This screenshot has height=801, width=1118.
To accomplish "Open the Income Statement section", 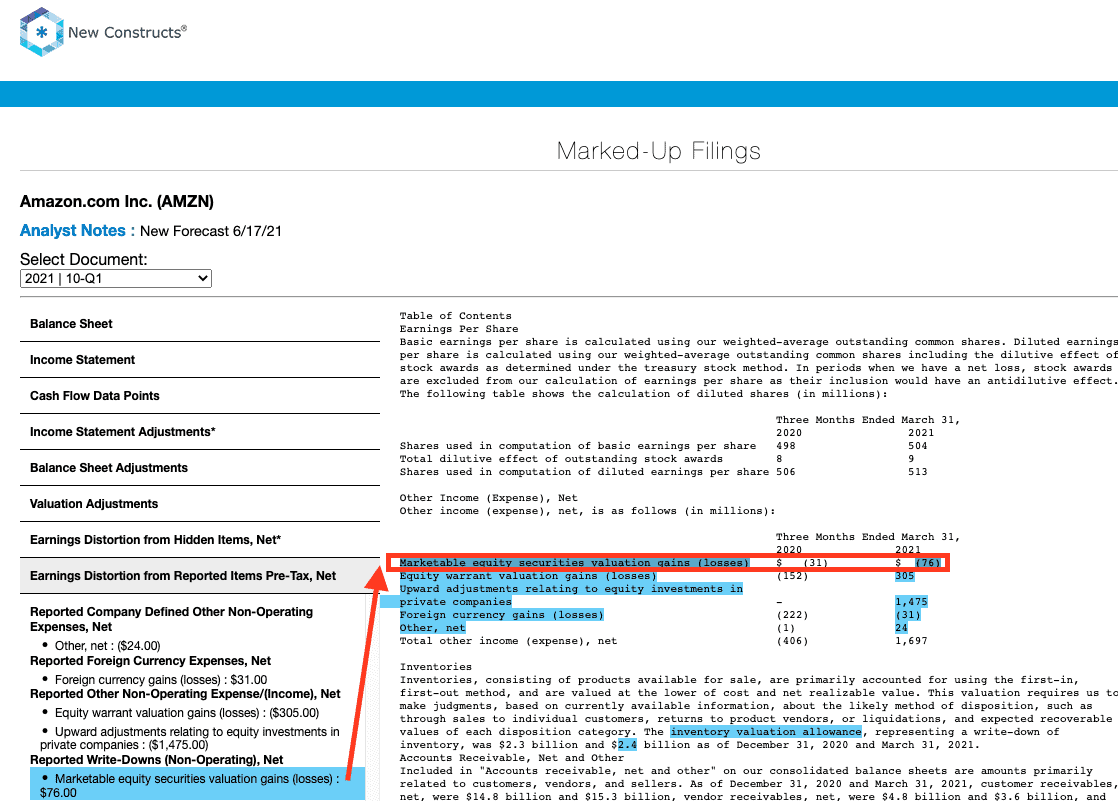I will [x=200, y=359].
